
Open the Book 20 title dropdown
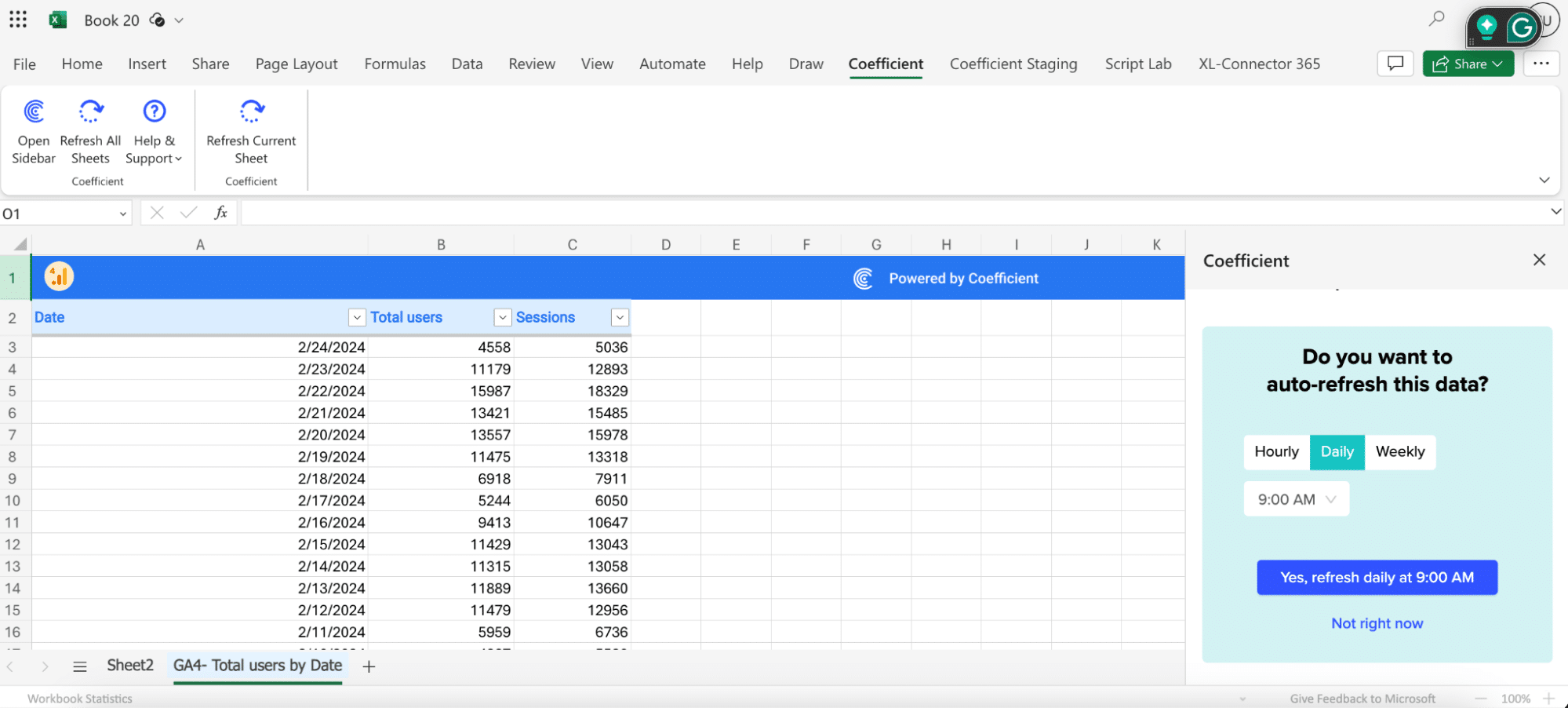(x=179, y=20)
